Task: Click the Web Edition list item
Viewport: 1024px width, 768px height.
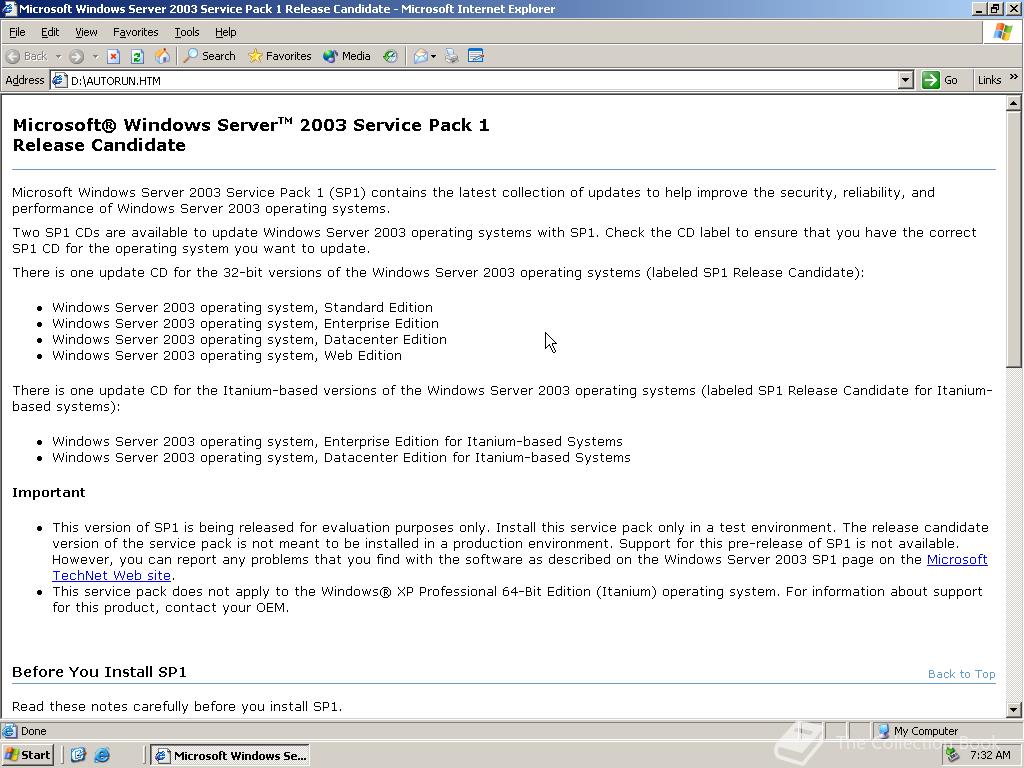Action: [x=227, y=355]
